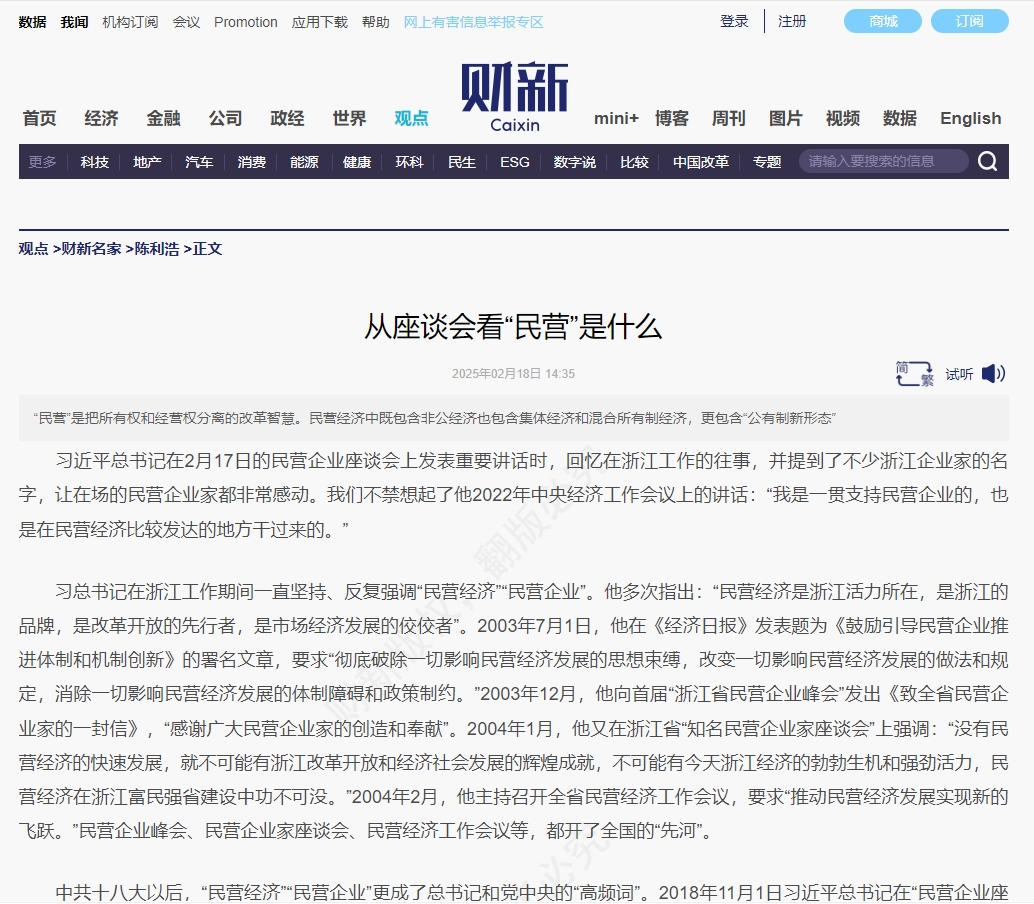This screenshot has height=904, width=1034.
Task: Click the speaker icon to play audio
Action: click(x=993, y=372)
